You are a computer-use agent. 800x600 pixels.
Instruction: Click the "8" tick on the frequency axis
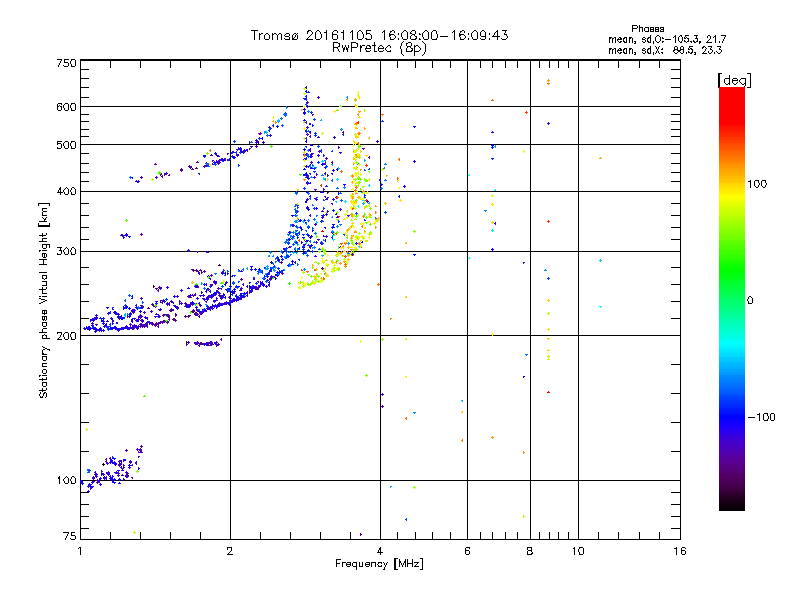click(530, 551)
